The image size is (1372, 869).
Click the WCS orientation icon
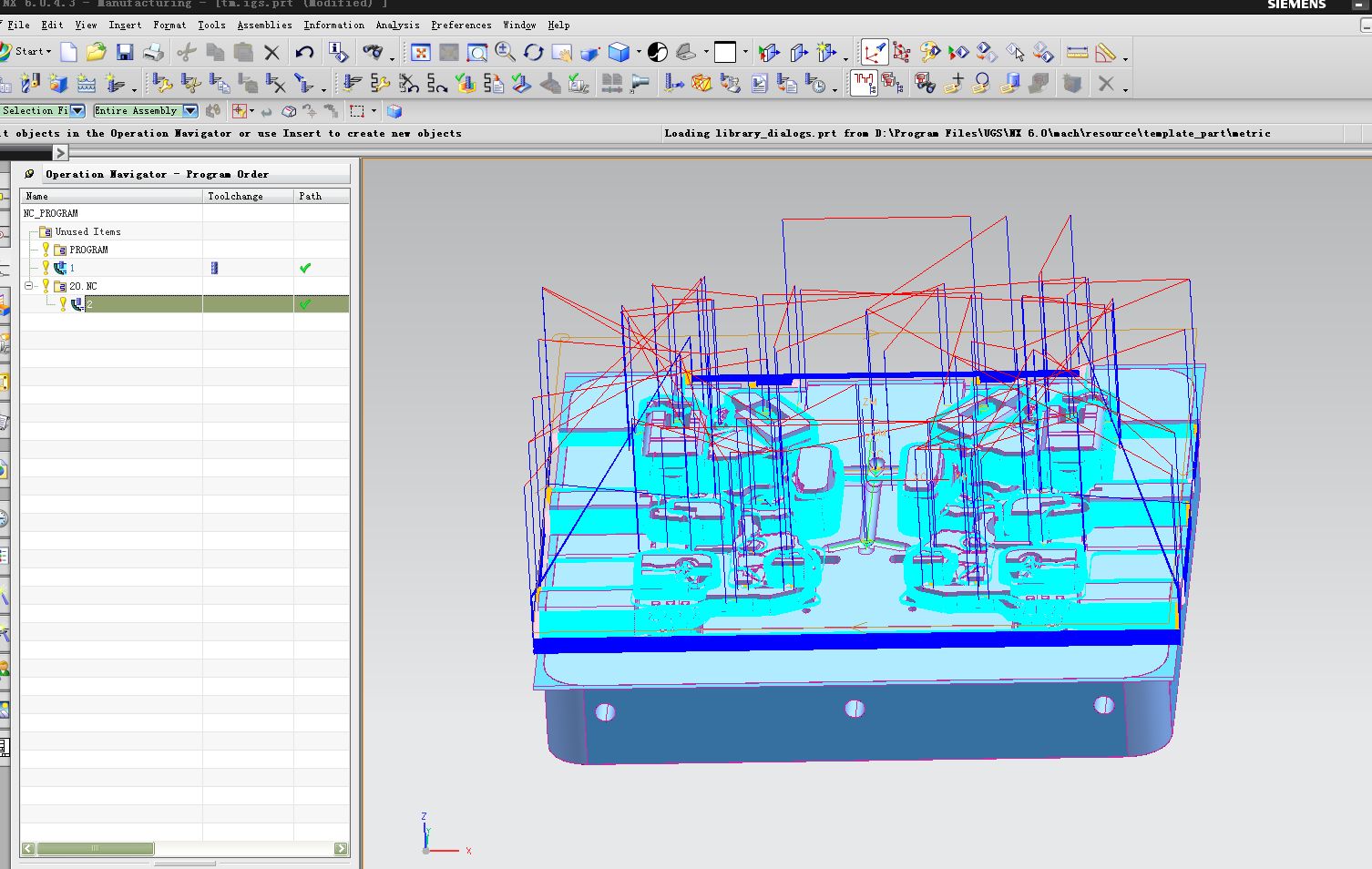click(874, 52)
